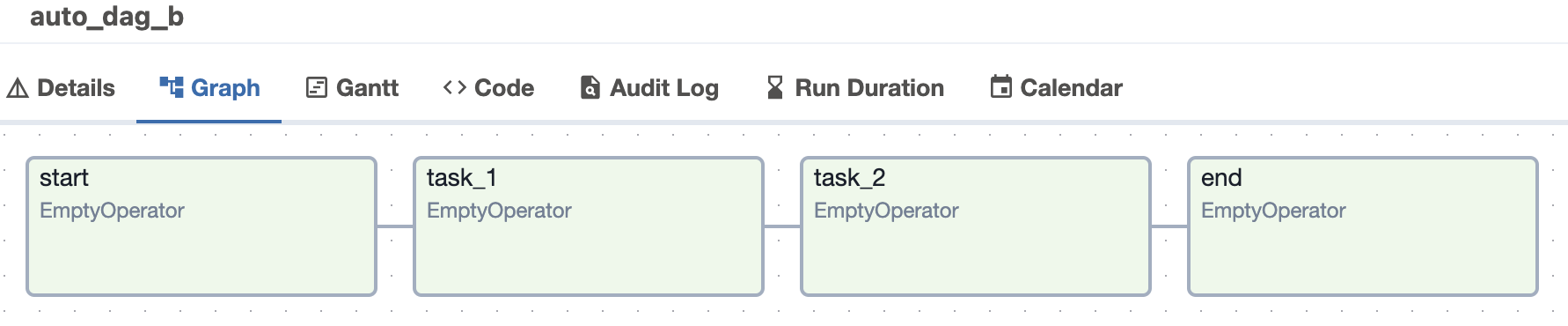Click EmptyOperator label under start
This screenshot has height=326, width=1568.
coord(112,211)
